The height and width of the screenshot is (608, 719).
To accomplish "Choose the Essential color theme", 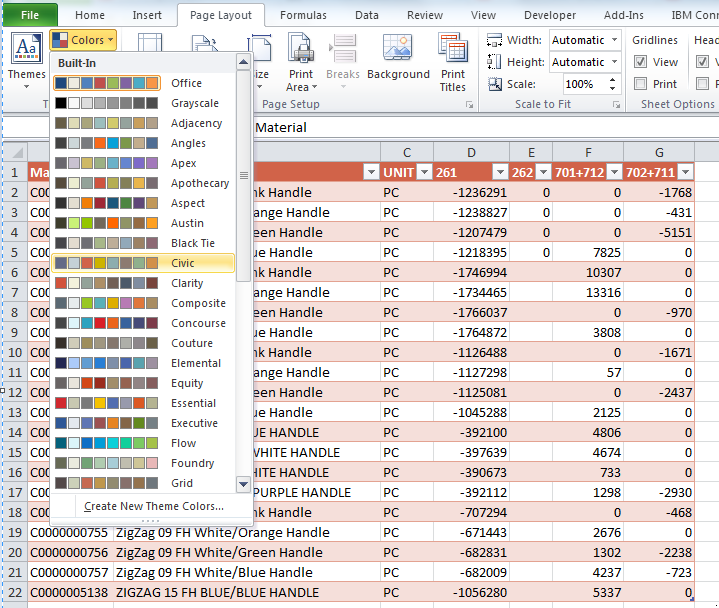I will pos(144,403).
